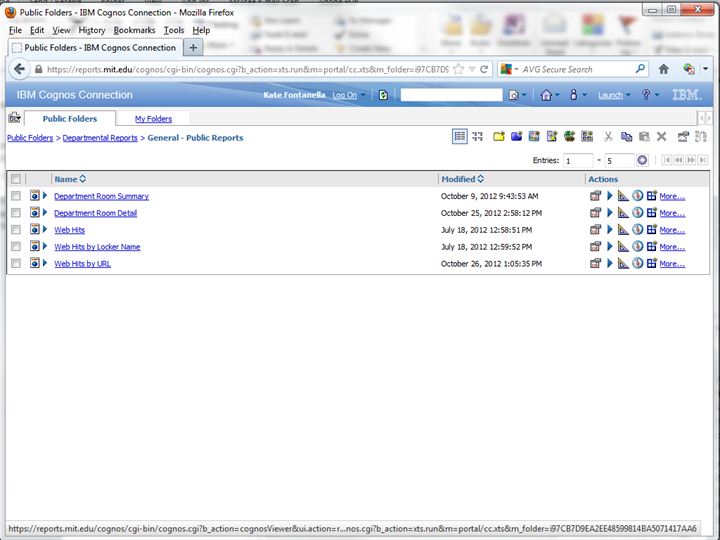This screenshot has width=720, height=540.
Task: Toggle the select-all checkbox in header row
Action: pos(16,179)
